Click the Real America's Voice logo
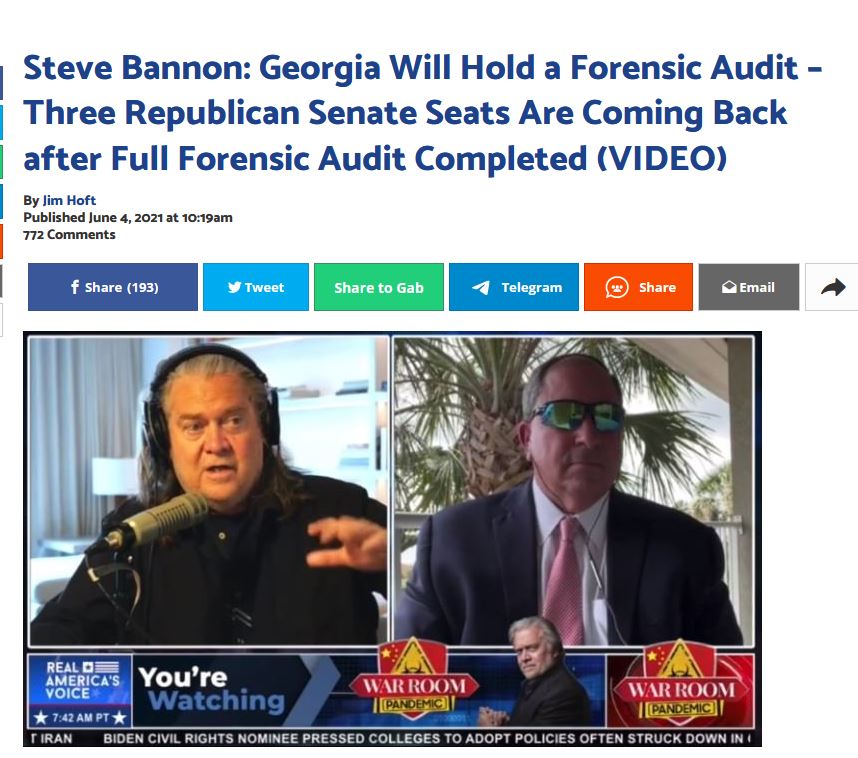 click(81, 680)
